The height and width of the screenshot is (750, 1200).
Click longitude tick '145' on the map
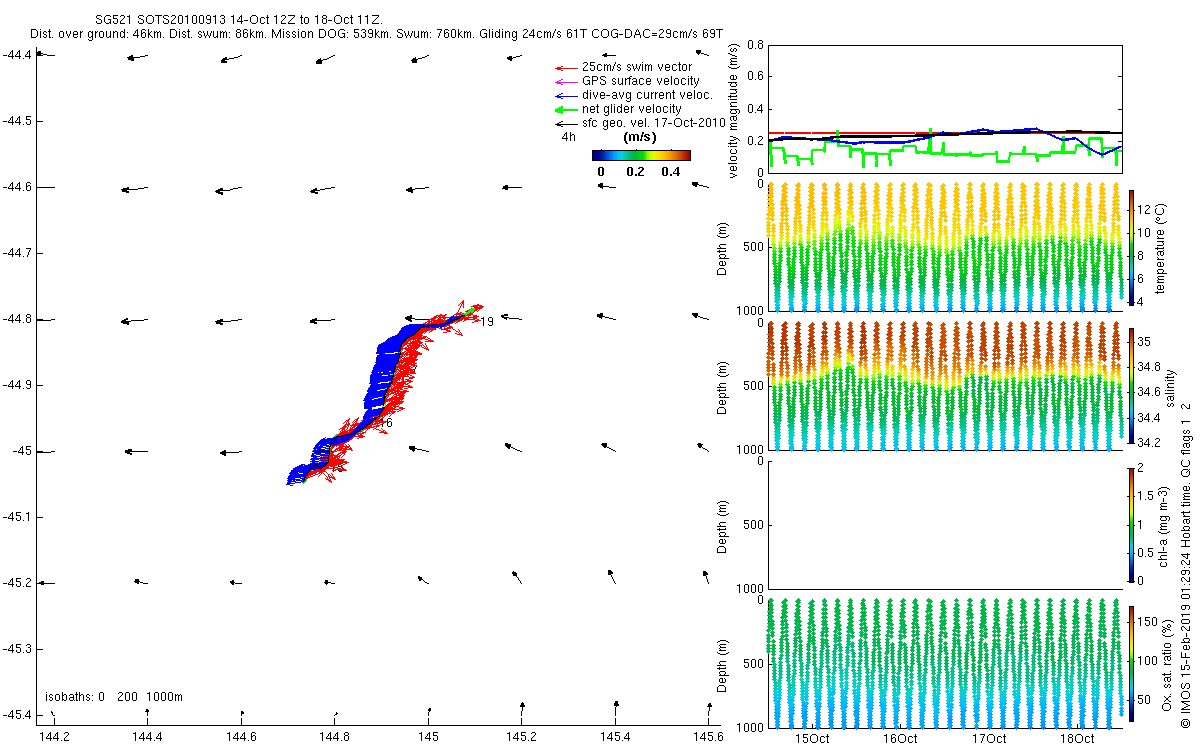pos(428,737)
